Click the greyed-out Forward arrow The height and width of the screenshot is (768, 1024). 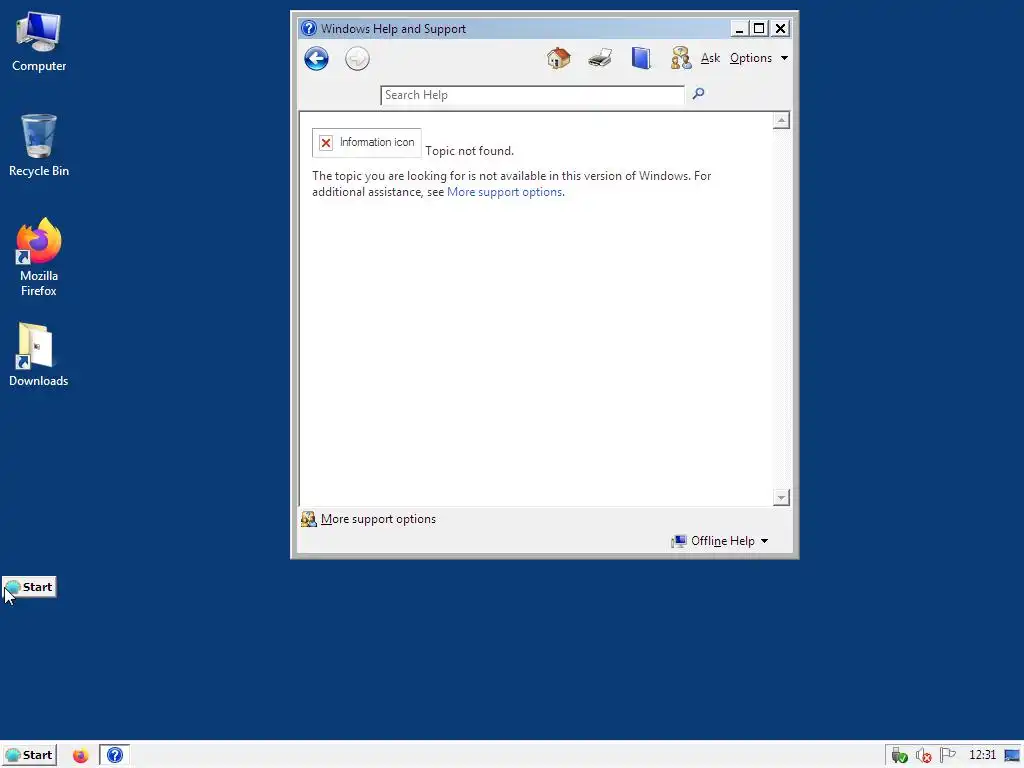click(x=357, y=59)
